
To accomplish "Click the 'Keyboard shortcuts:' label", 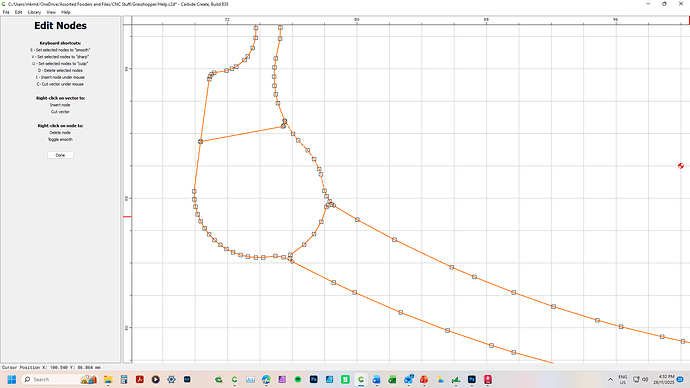I will pos(60,43).
